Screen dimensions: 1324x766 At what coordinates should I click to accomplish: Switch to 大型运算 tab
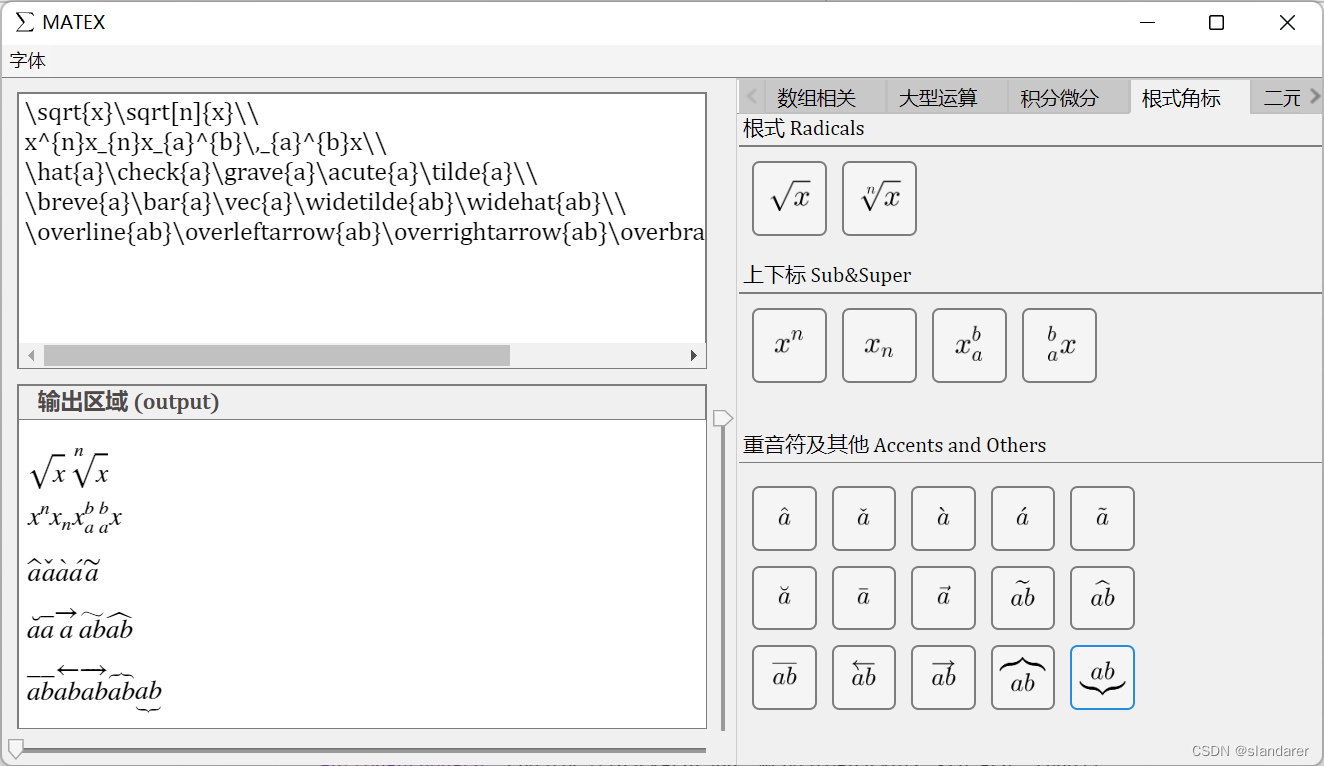pos(947,97)
